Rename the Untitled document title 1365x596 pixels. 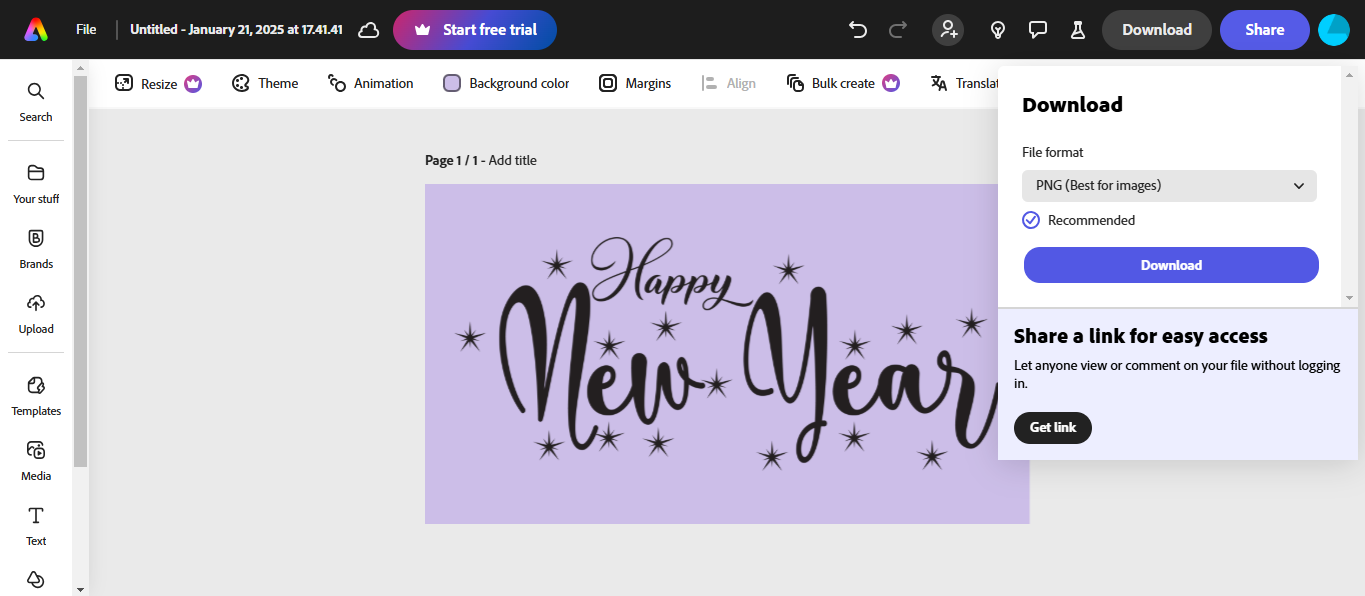click(236, 30)
